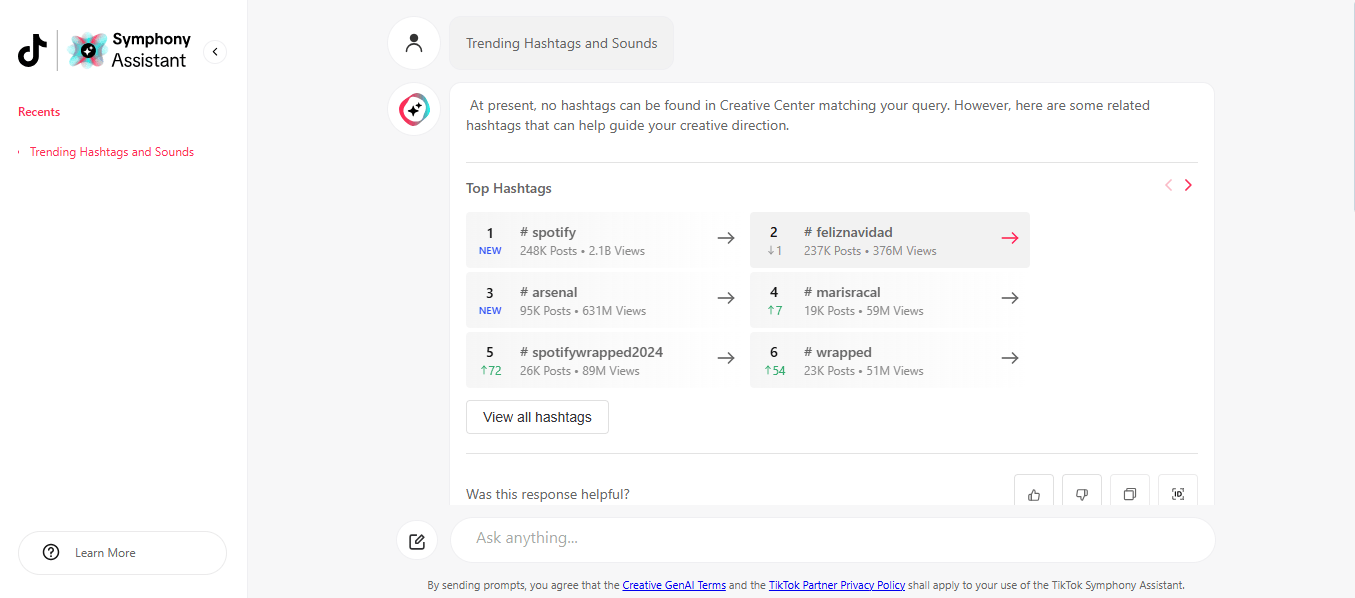This screenshot has height=598, width=1355.
Task: Click the screenshot capture icon
Action: tap(1178, 493)
